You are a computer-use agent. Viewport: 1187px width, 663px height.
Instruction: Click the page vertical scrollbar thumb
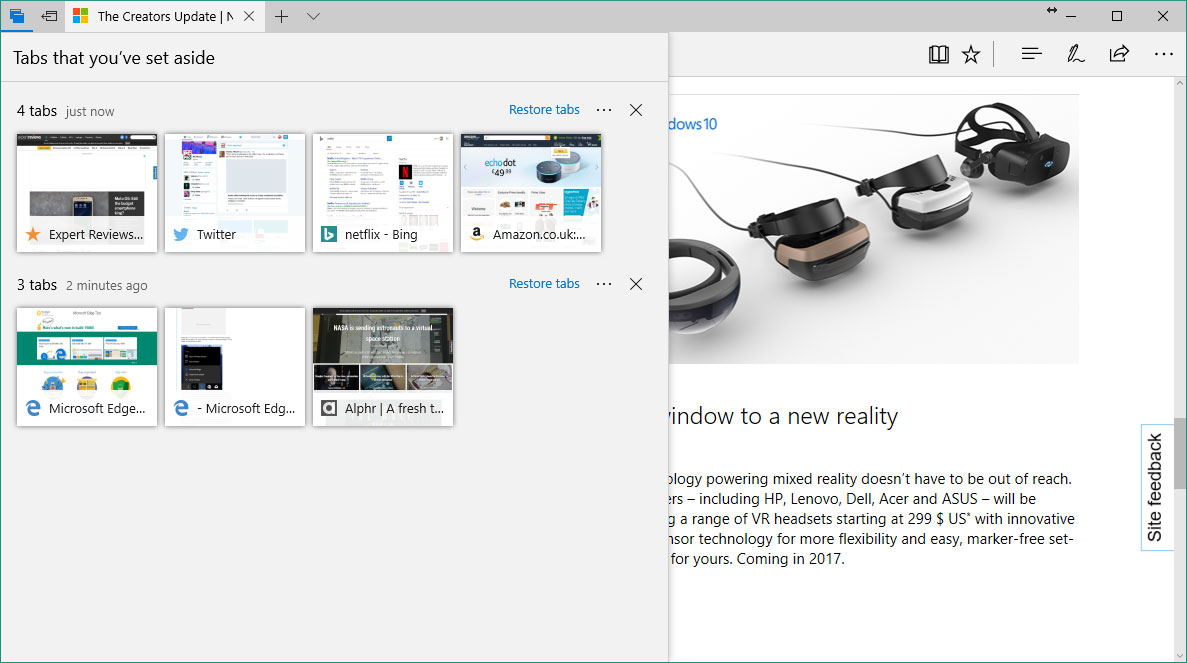(1180, 453)
